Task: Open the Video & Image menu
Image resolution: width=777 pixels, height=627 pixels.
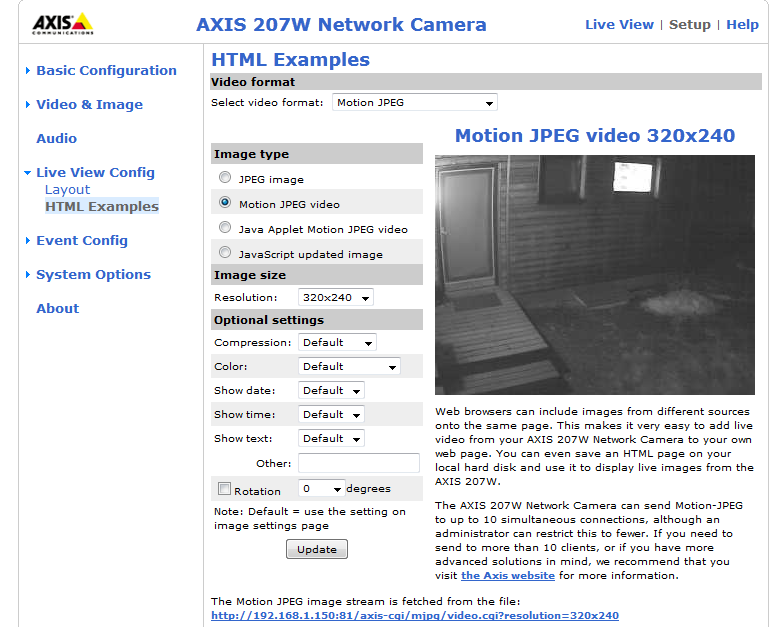Action: [x=89, y=105]
